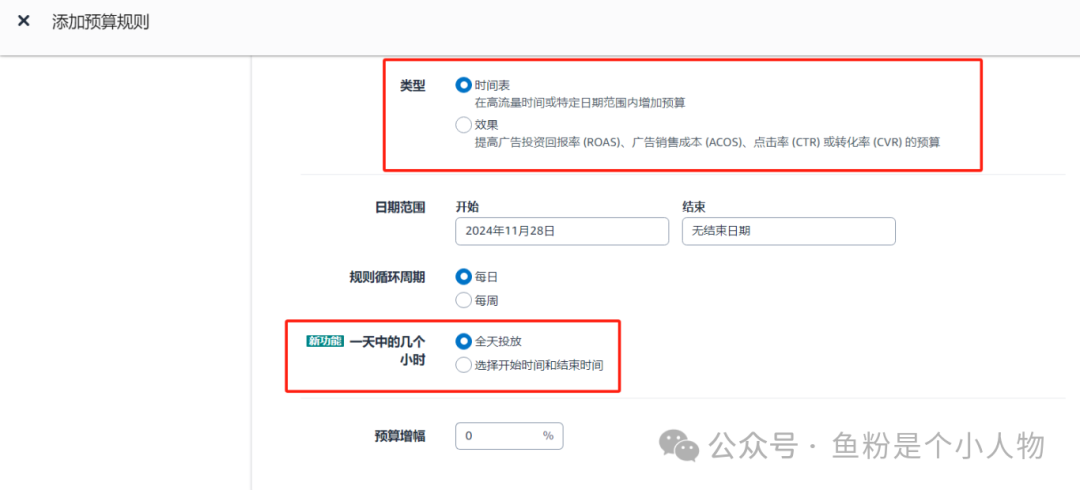Screen dimensions: 1080x490
Task: Click the 结束 label above the end date
Action: [x=694, y=207]
